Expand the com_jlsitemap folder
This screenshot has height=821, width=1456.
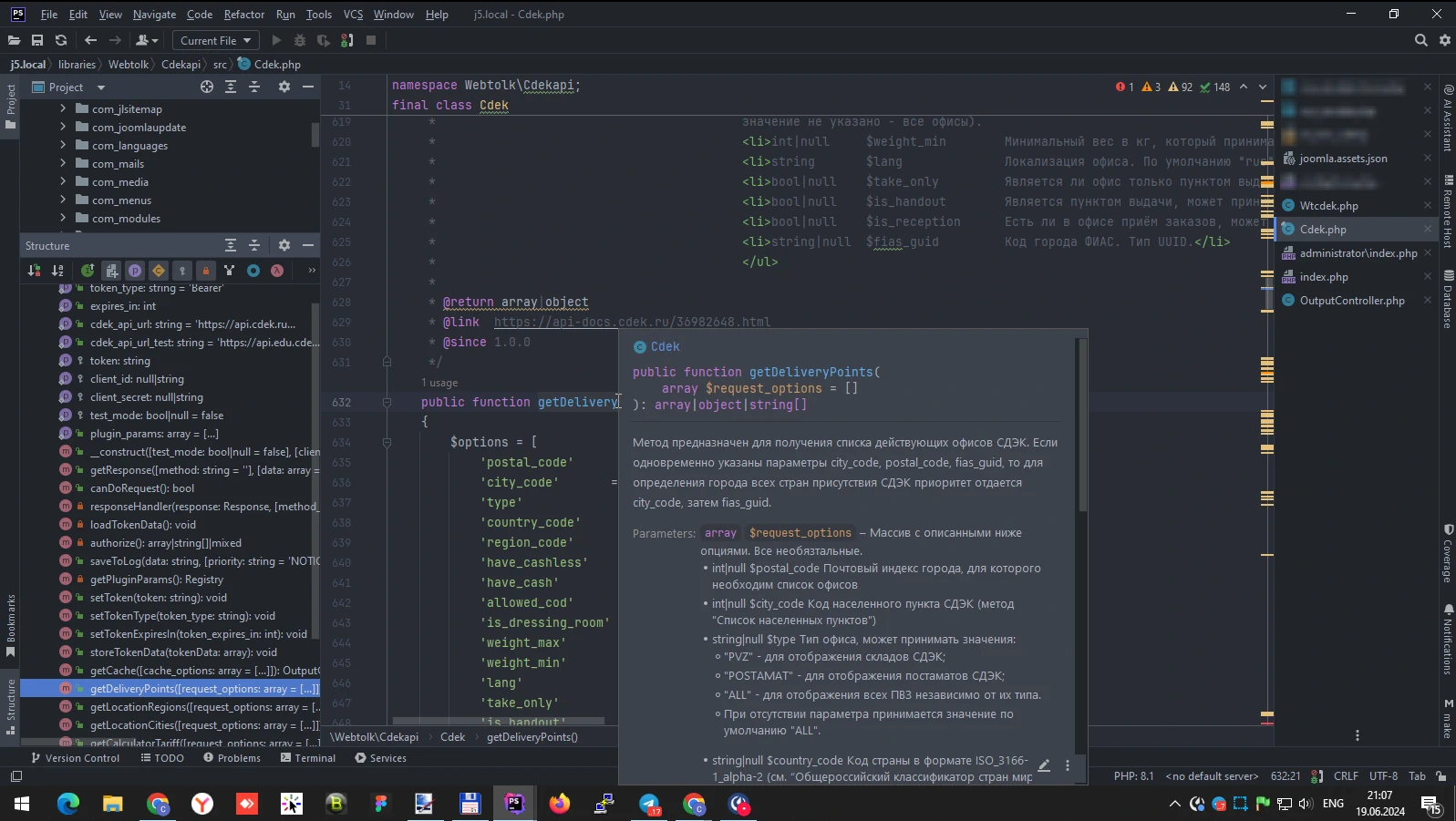[63, 108]
